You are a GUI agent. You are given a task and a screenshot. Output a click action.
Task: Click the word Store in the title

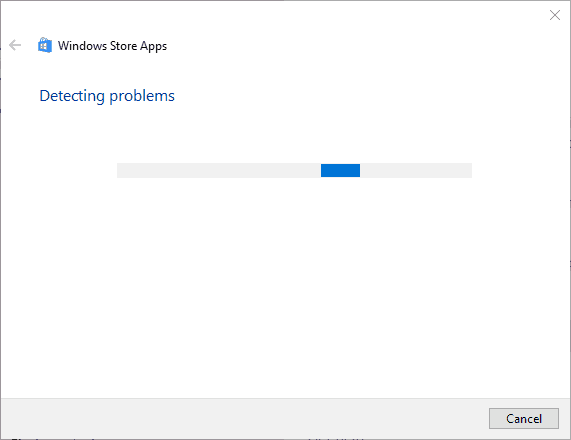[123, 46]
